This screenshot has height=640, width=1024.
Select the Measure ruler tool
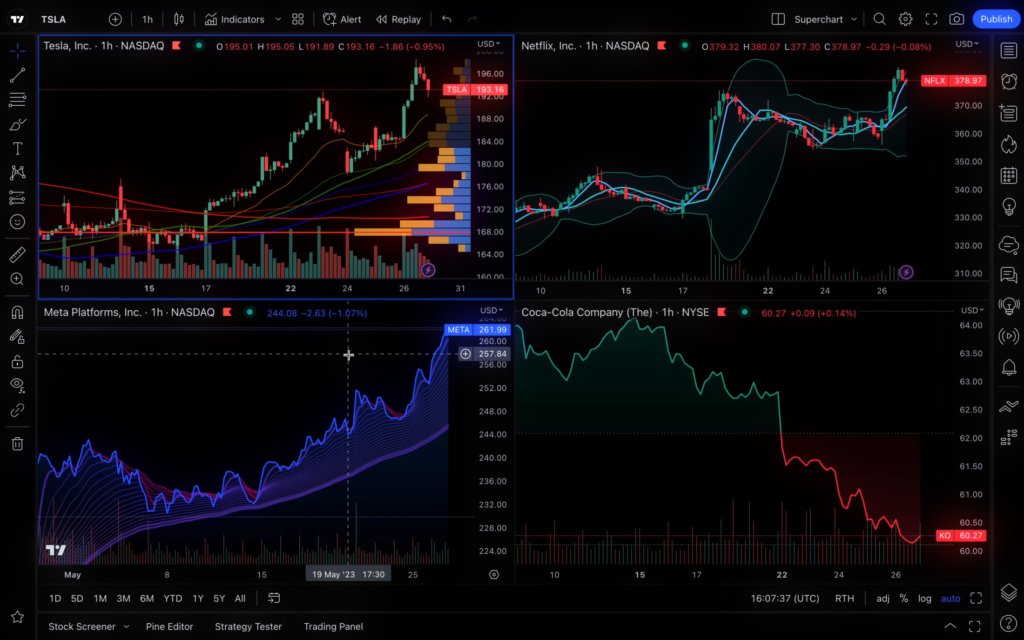pos(17,255)
